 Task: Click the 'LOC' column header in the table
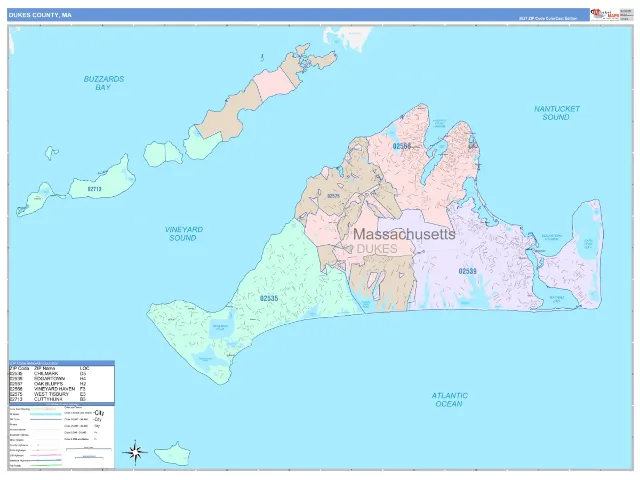tap(84, 368)
